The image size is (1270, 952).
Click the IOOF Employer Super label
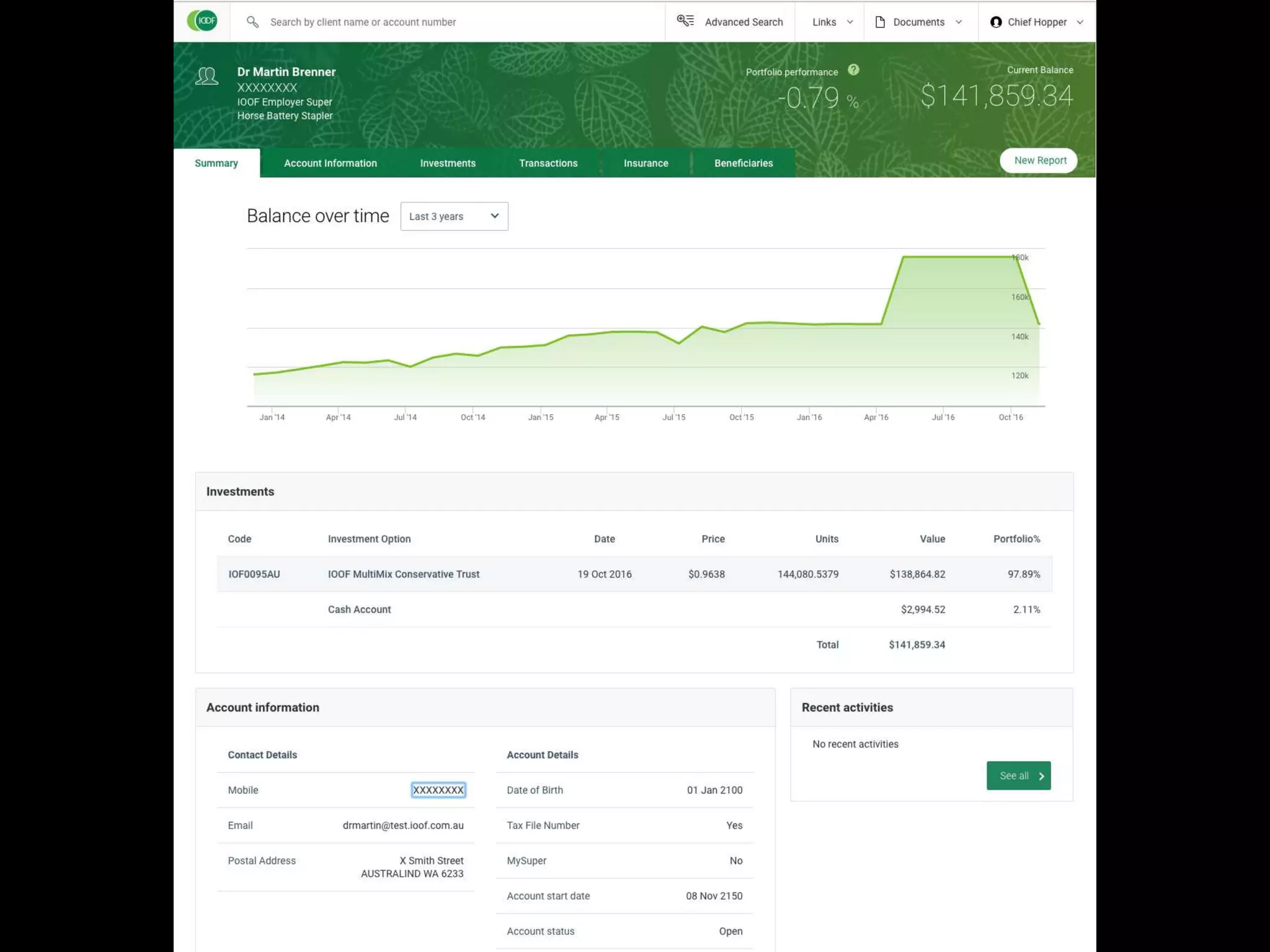pos(285,102)
